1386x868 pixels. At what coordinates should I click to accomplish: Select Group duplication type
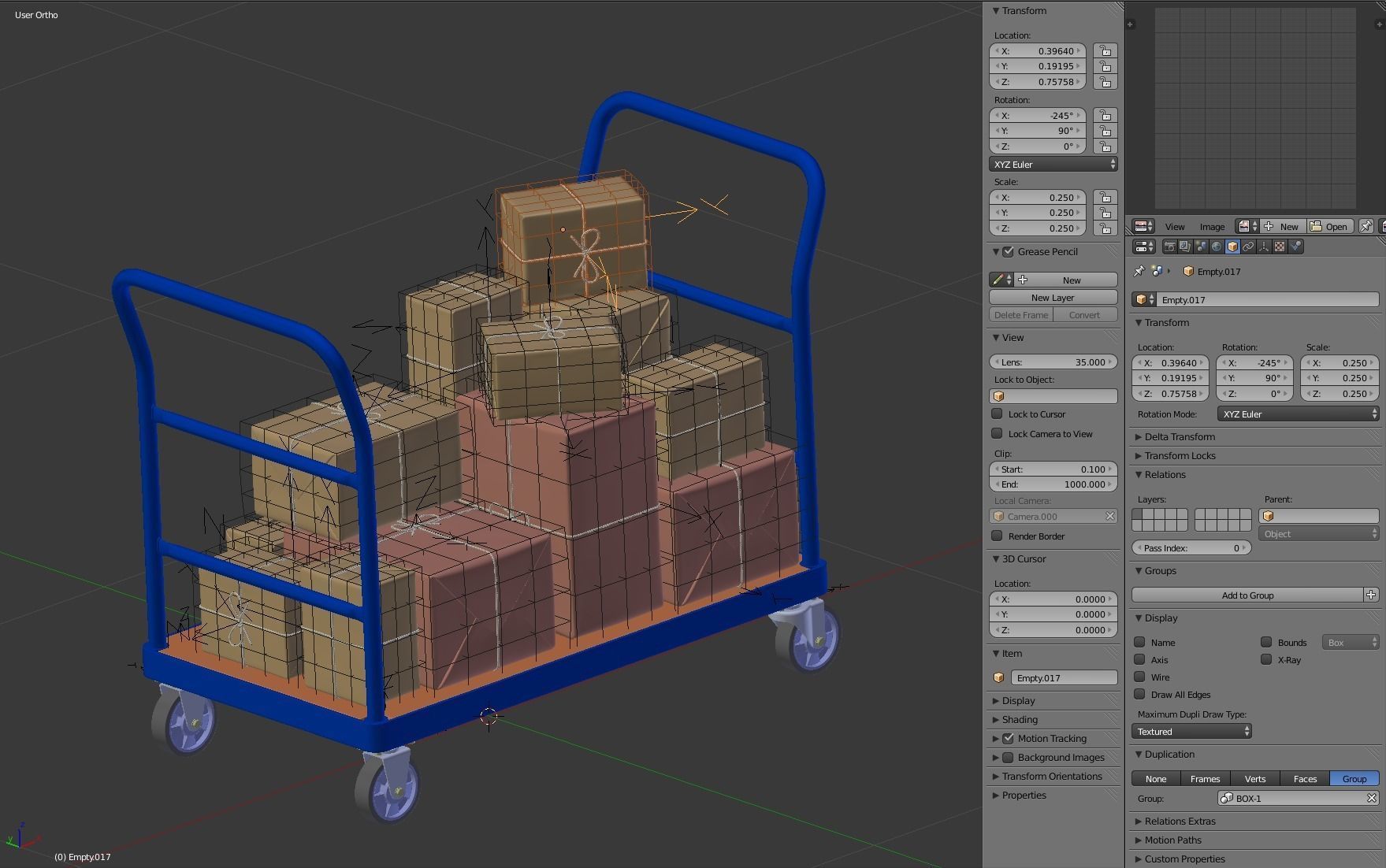(x=1354, y=778)
